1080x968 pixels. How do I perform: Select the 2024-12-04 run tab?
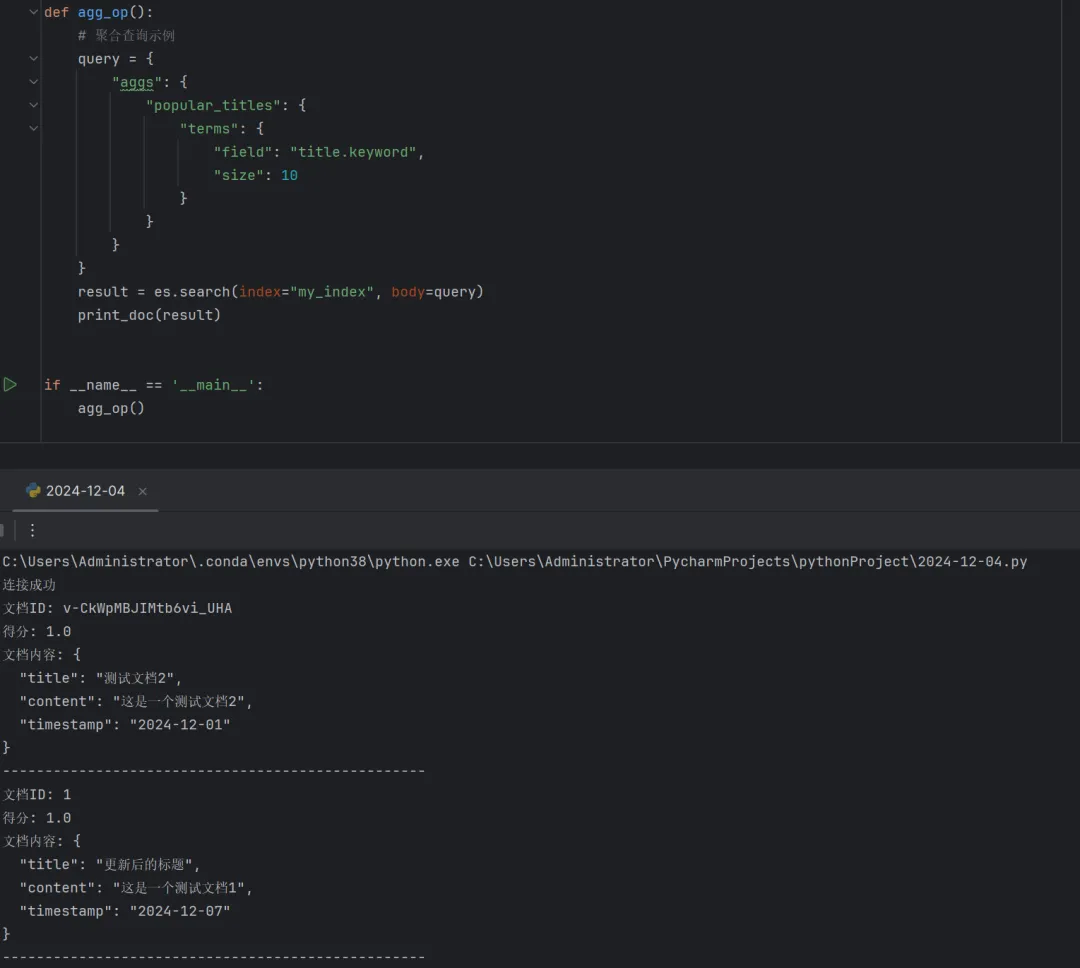[85, 491]
